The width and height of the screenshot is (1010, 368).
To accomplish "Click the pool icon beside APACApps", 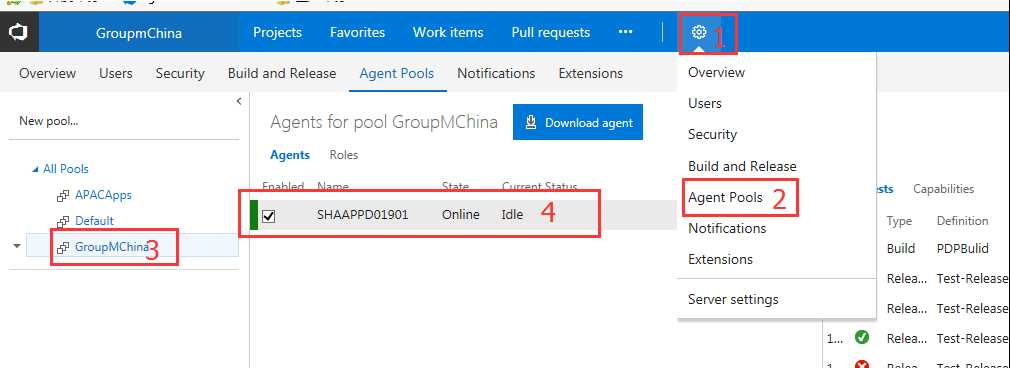I will [x=63, y=195].
